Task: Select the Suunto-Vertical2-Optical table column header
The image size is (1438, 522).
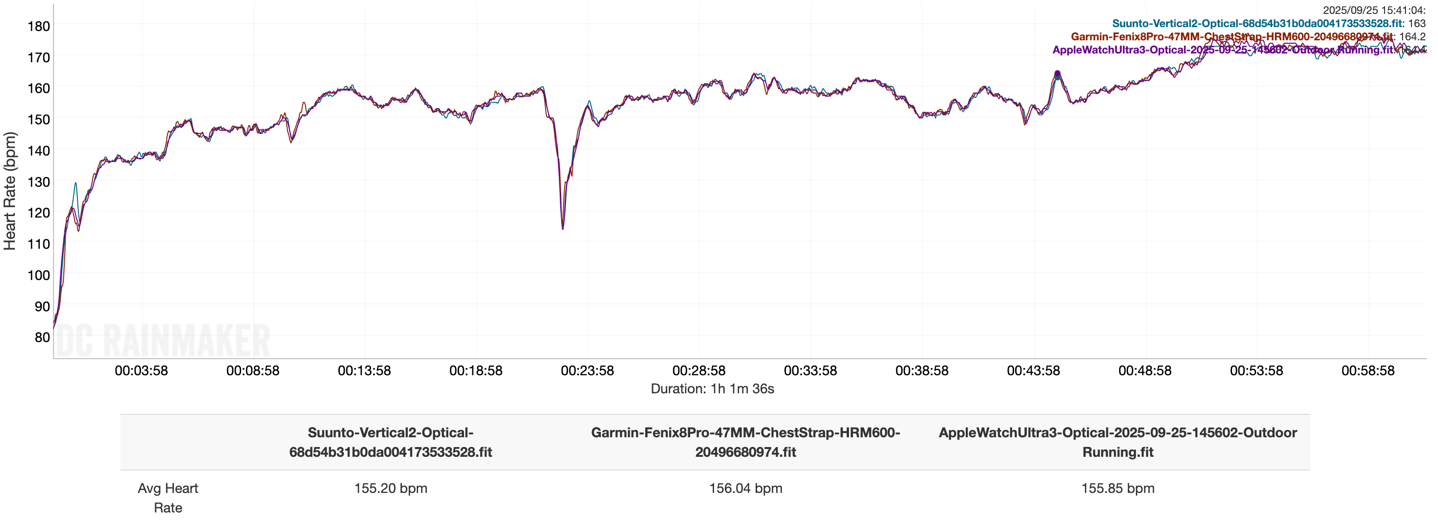Action: point(391,442)
